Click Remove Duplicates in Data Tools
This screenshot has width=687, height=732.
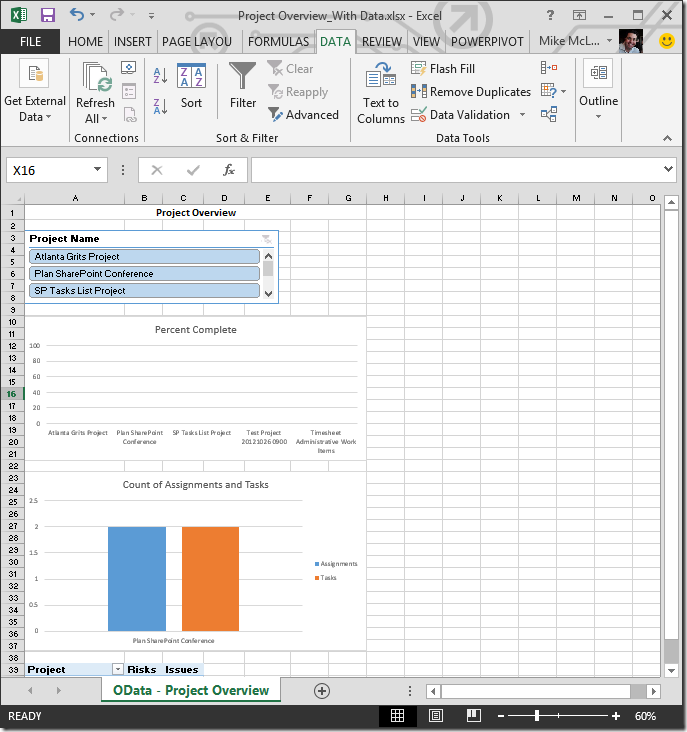coord(470,92)
